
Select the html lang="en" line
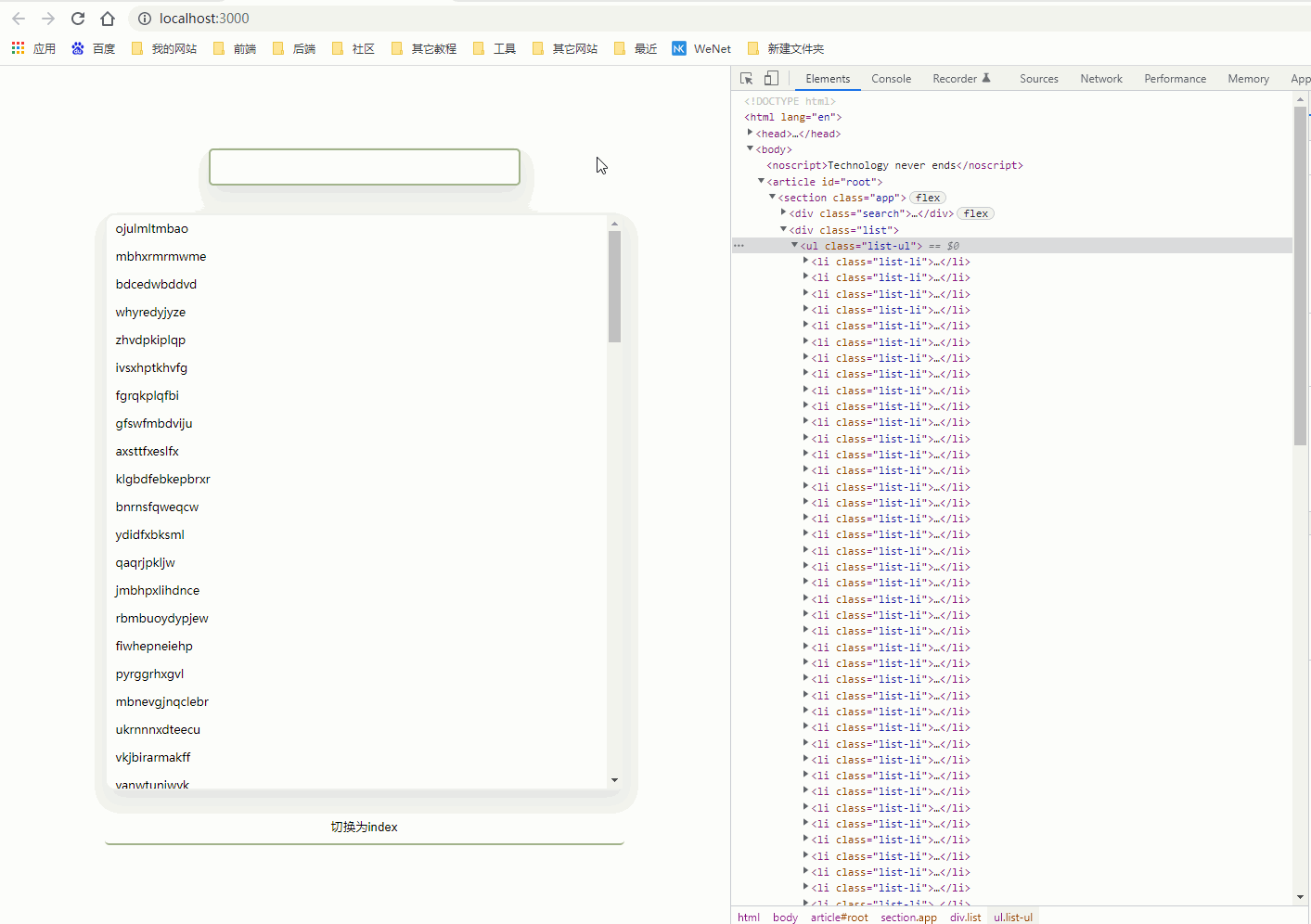tap(792, 117)
